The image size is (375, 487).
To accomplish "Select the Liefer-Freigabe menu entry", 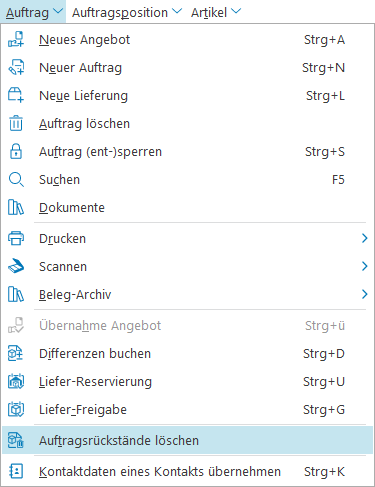I will click(187, 410).
